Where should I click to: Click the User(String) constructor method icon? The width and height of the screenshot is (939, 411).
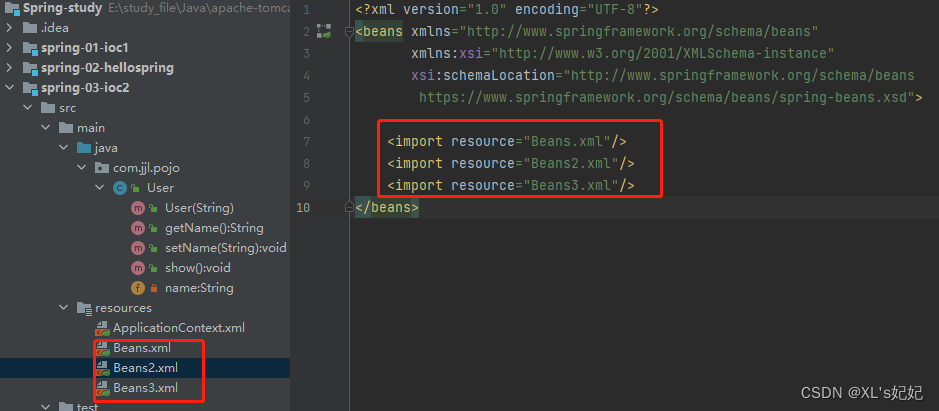coord(137,208)
